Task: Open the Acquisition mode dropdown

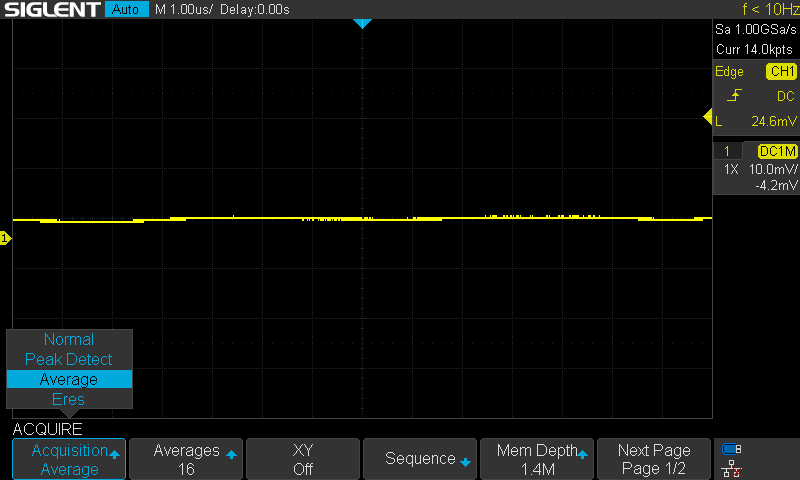Action: point(69,459)
